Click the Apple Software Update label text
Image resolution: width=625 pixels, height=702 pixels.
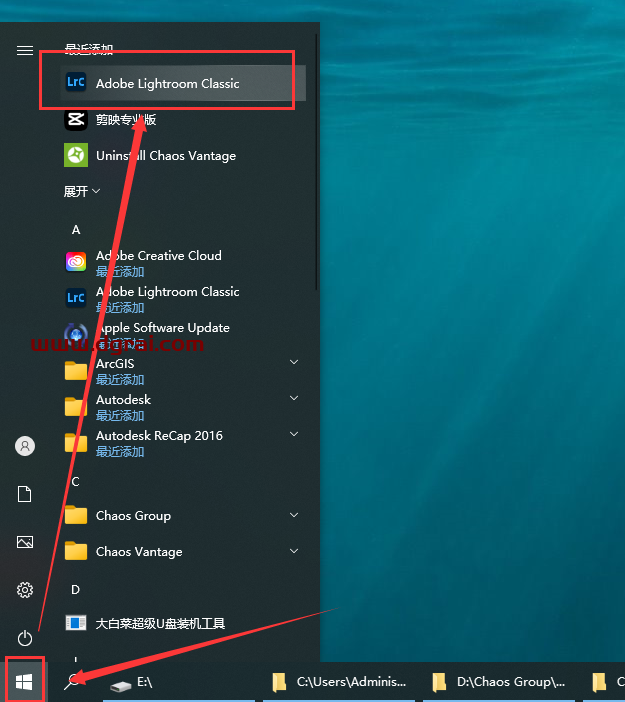click(x=163, y=328)
